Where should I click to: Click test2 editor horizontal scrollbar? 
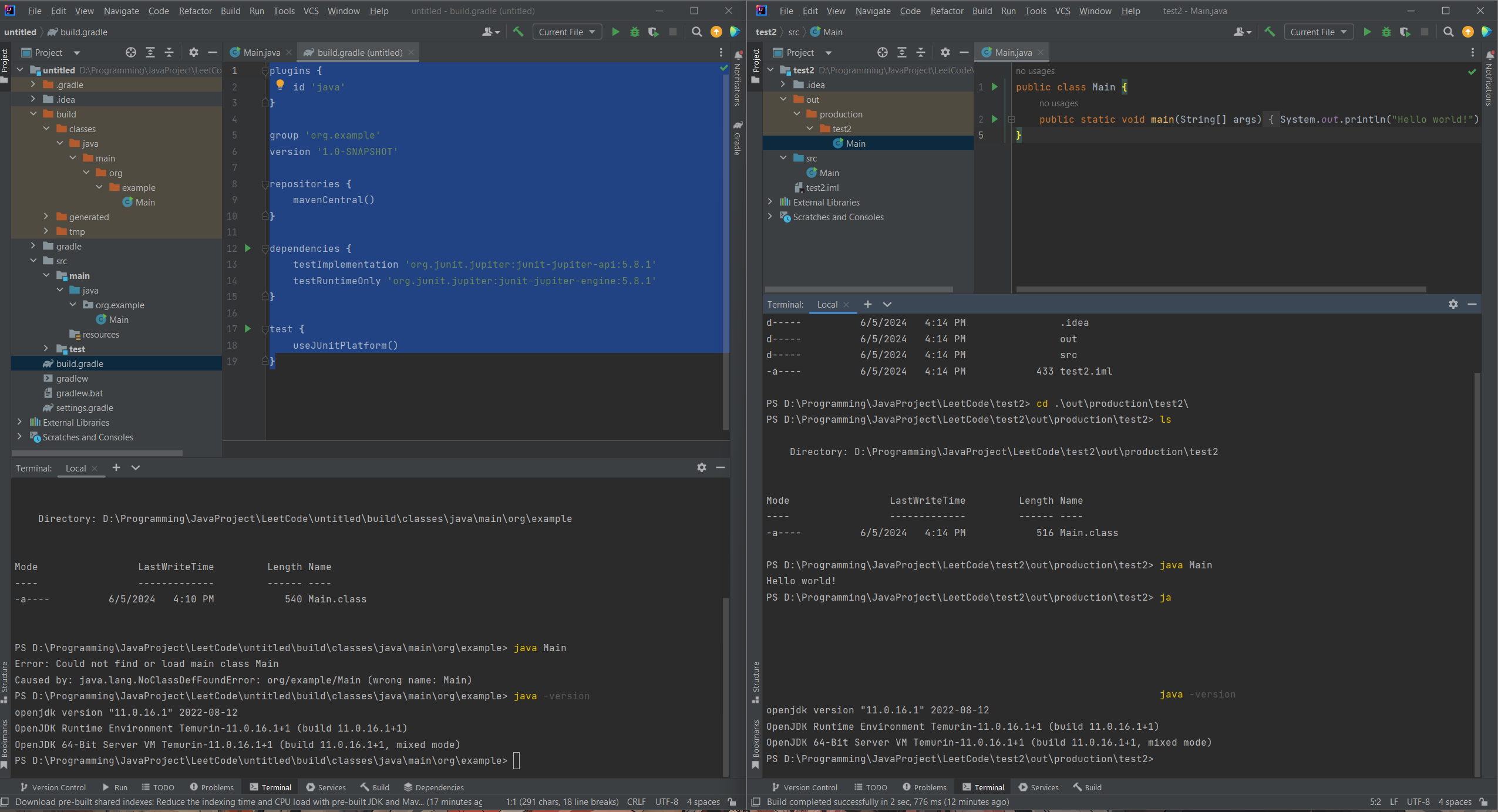pyautogui.click(x=1221, y=289)
